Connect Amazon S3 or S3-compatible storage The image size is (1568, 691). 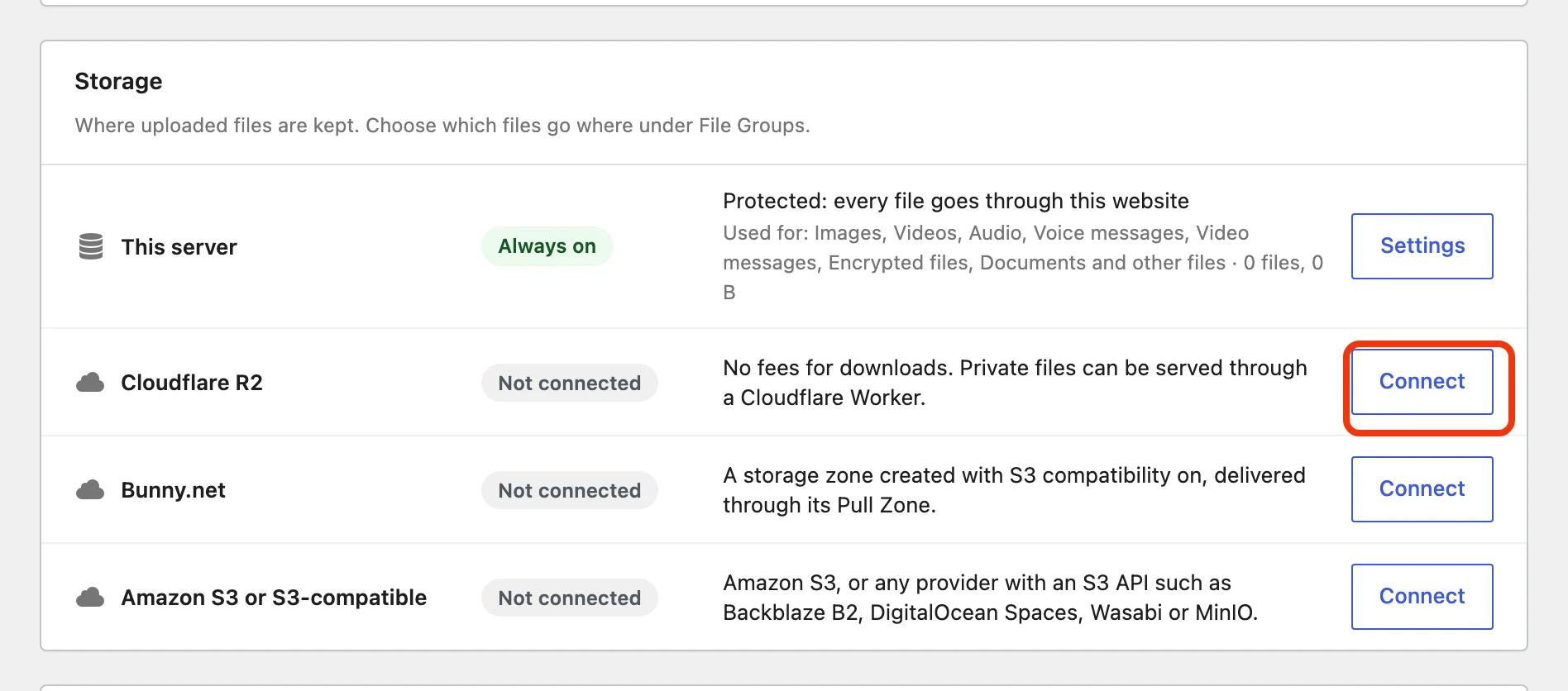[x=1422, y=597]
